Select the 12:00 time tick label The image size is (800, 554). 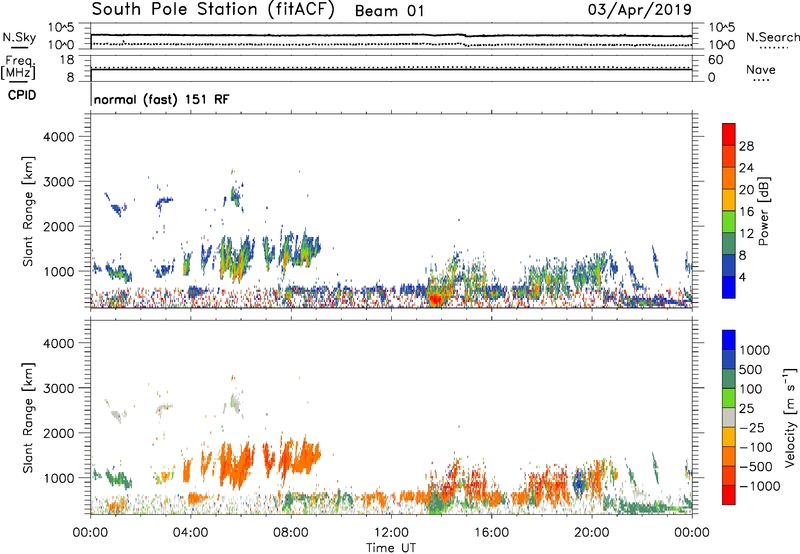click(x=391, y=533)
